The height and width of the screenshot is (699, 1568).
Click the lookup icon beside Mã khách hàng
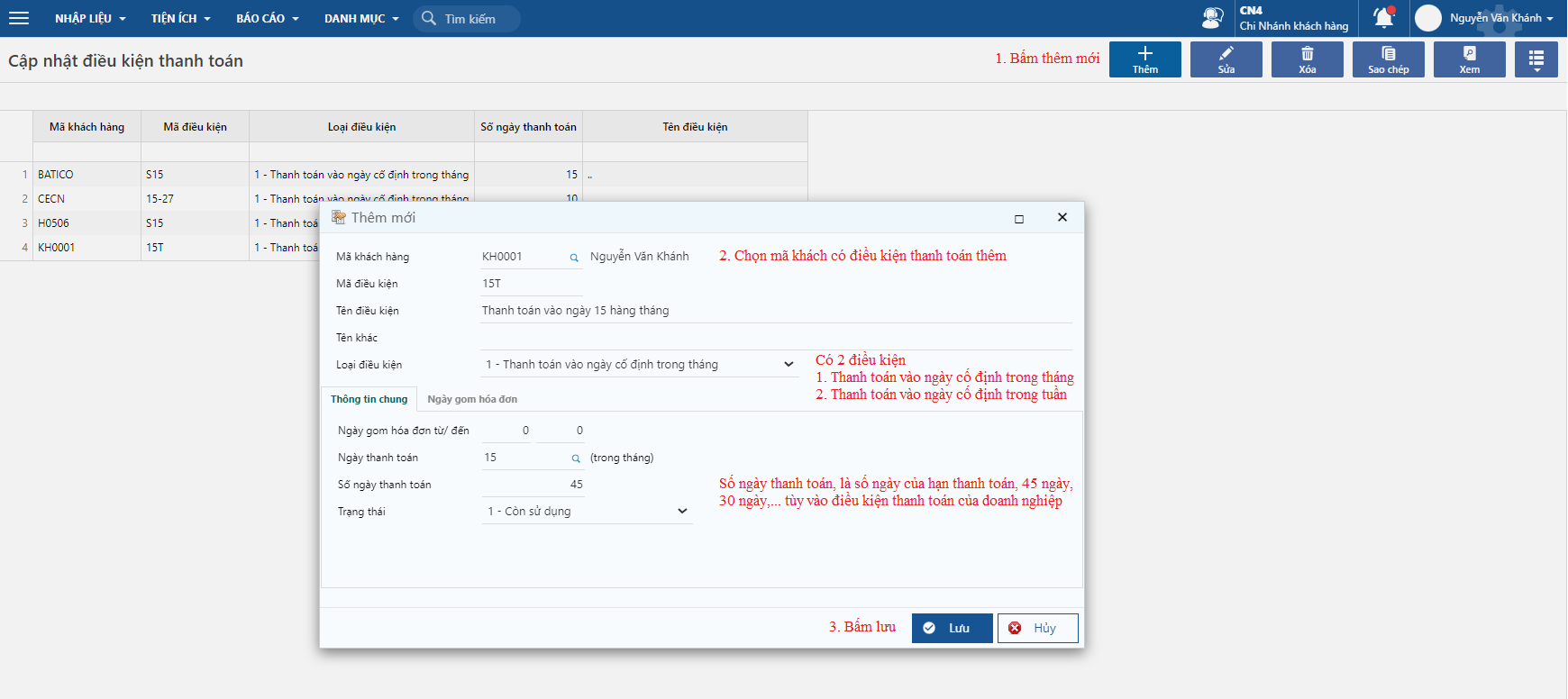574,258
